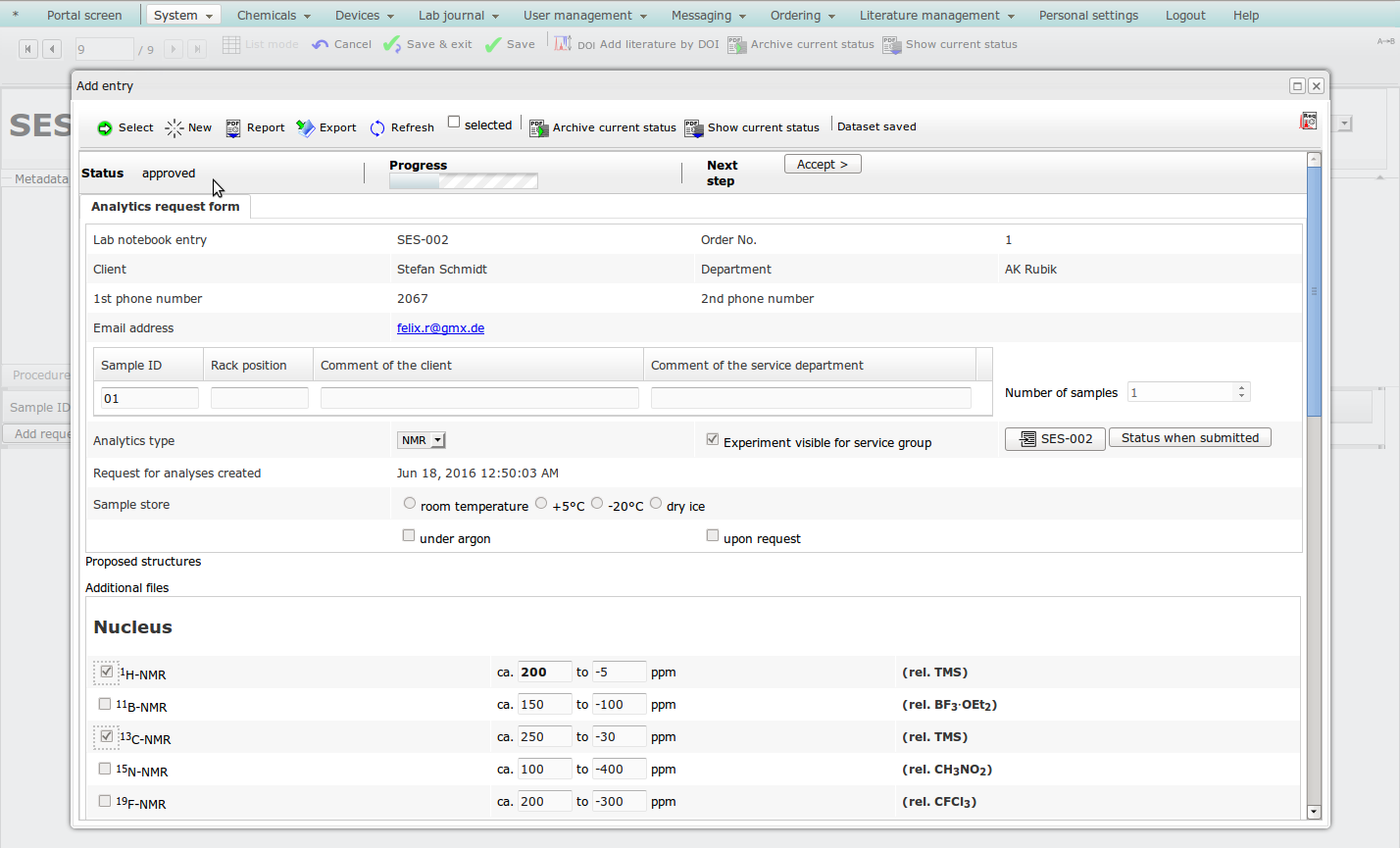Open the Report PDF icon
Screen dimensions: 1400x848
(x=233, y=128)
